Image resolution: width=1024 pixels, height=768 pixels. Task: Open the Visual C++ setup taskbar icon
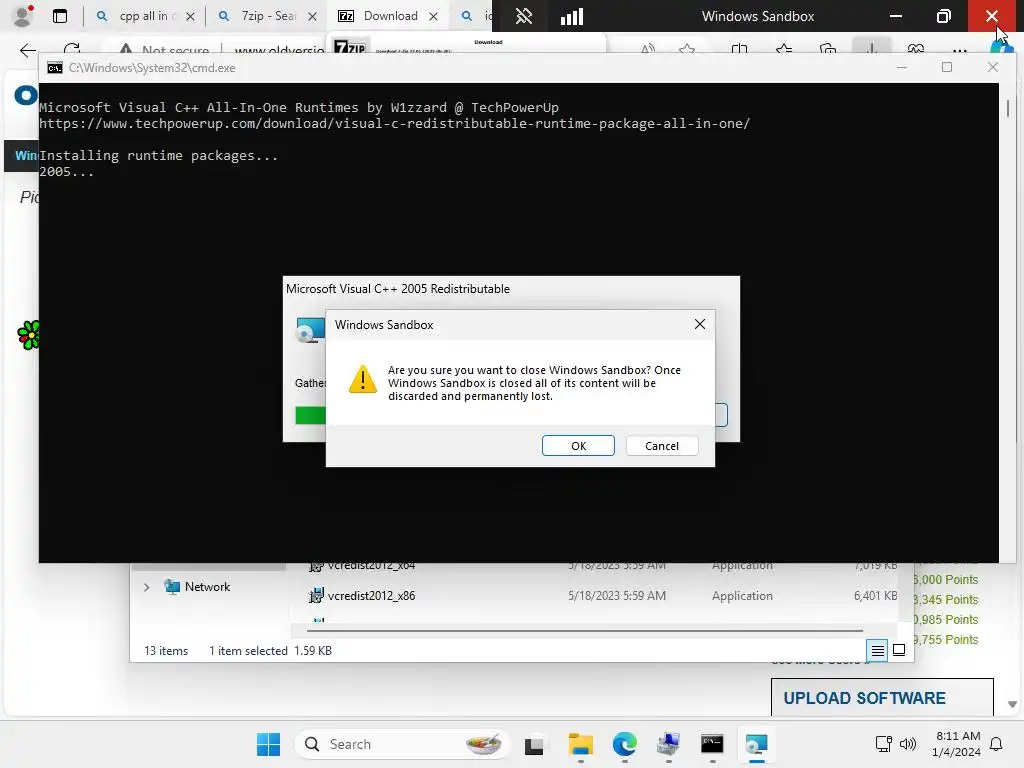pyautogui.click(x=756, y=744)
